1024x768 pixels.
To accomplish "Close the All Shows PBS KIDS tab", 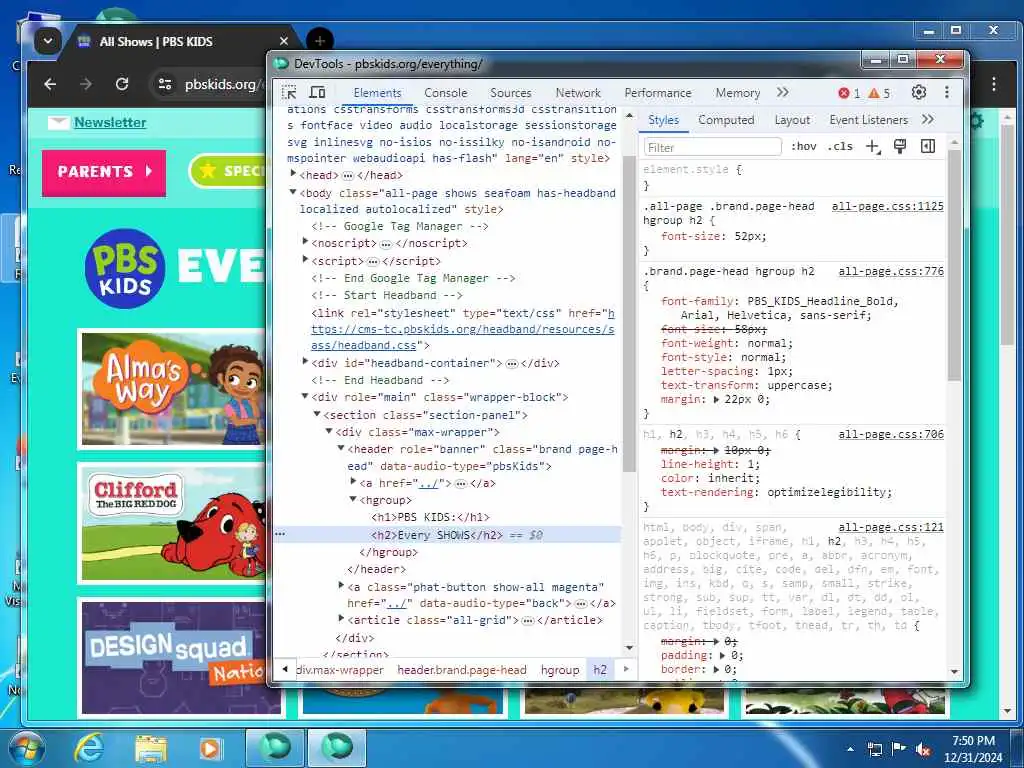I will pyautogui.click(x=284, y=41).
